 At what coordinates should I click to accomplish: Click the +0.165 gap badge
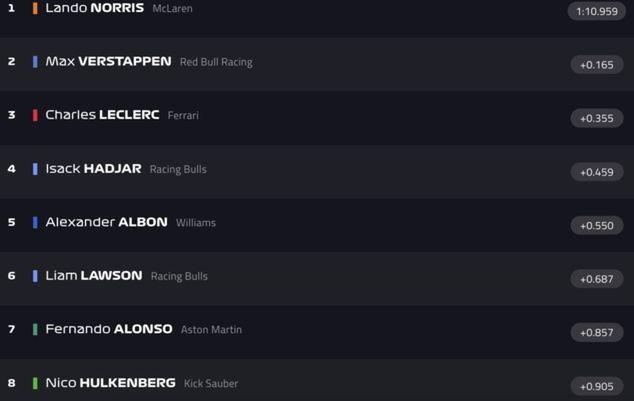[x=597, y=65]
